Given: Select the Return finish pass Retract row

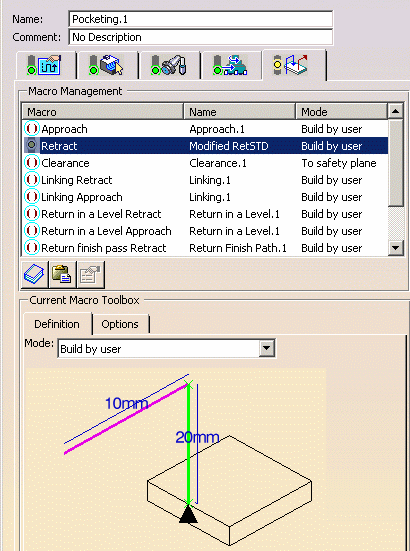Looking at the screenshot, I should (x=205, y=248).
